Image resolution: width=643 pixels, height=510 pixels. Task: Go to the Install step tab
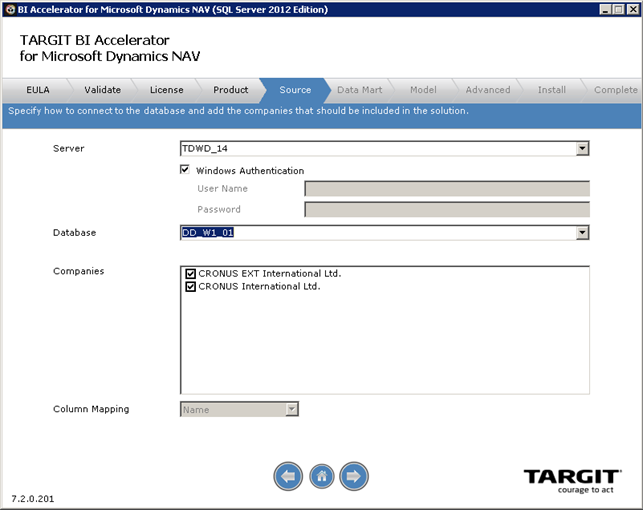click(552, 90)
